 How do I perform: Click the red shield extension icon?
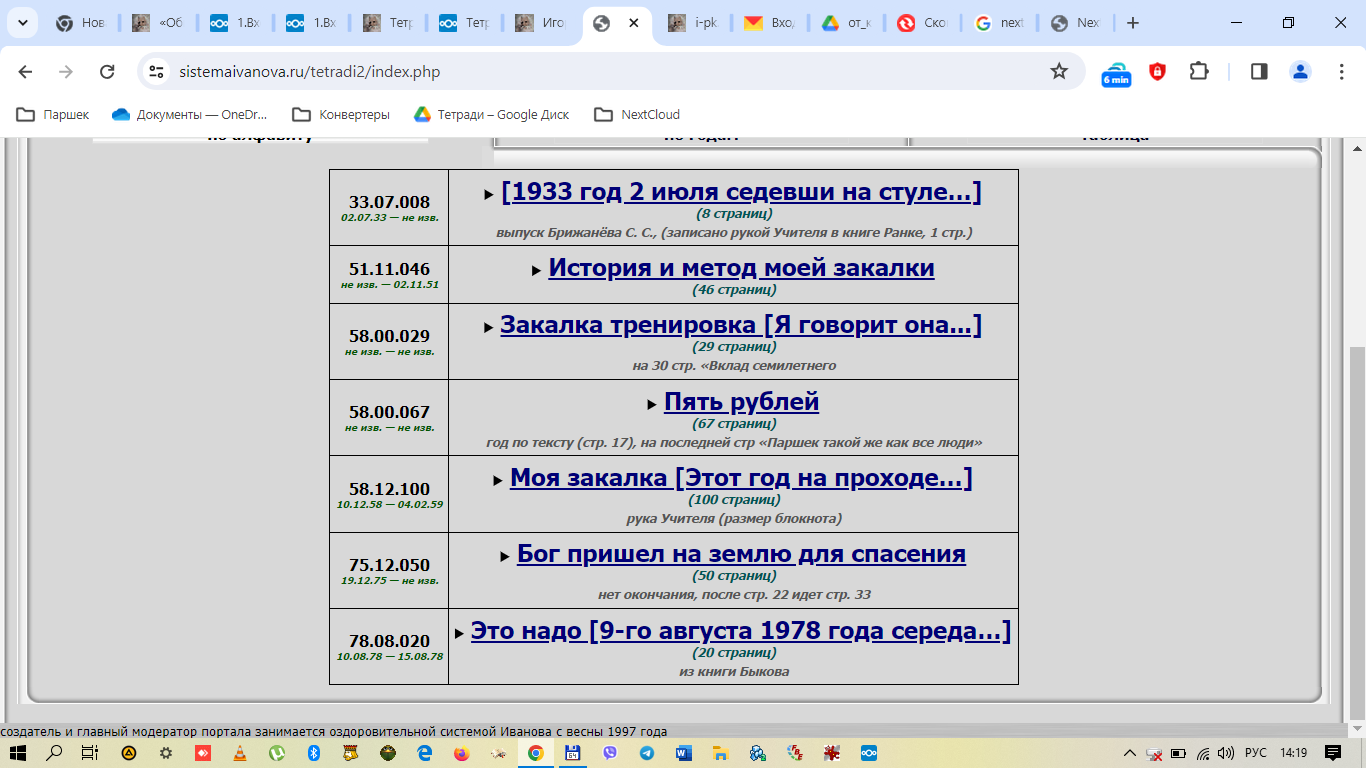pyautogui.click(x=1157, y=71)
